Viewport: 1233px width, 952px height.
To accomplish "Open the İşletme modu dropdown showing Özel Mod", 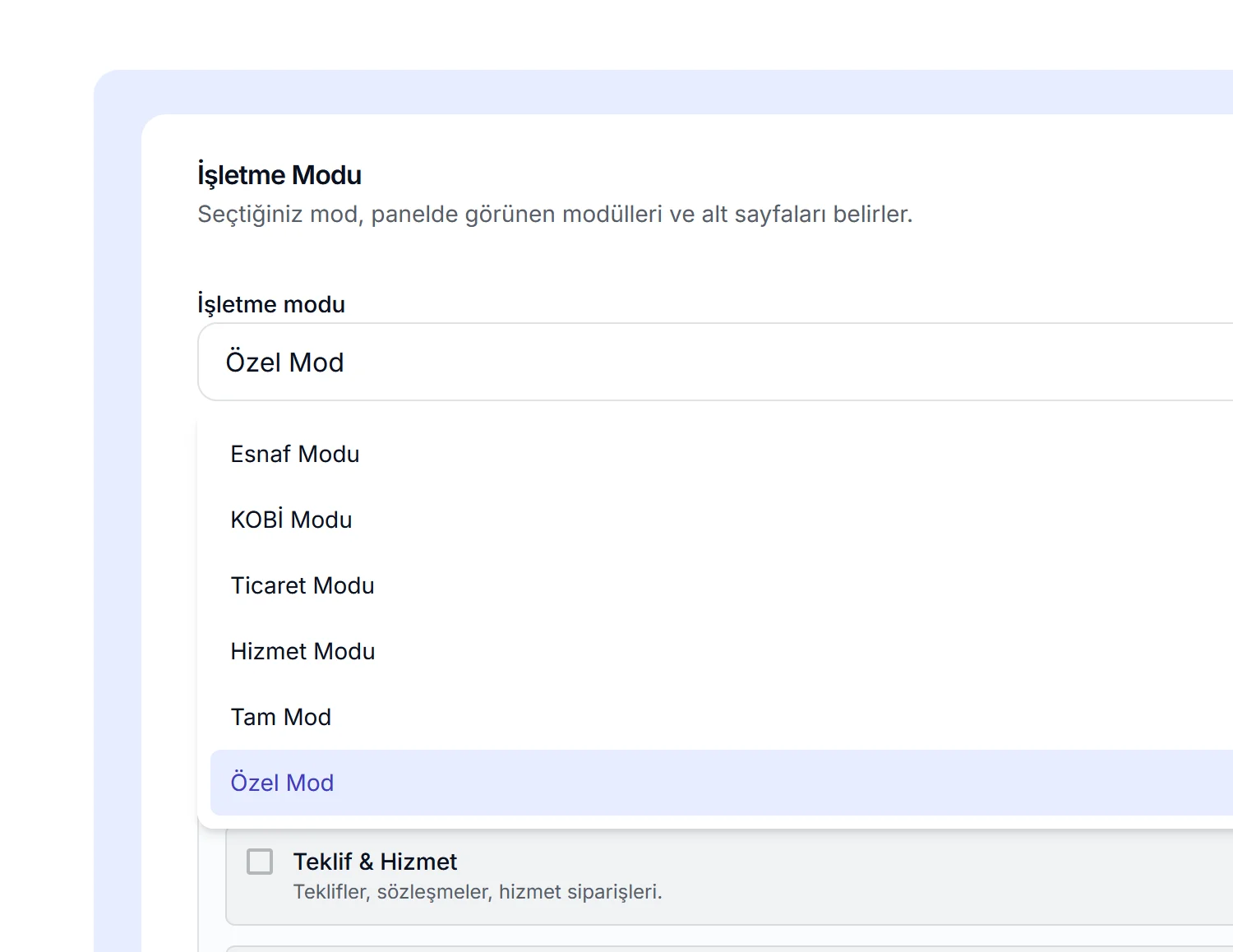I will (x=715, y=362).
